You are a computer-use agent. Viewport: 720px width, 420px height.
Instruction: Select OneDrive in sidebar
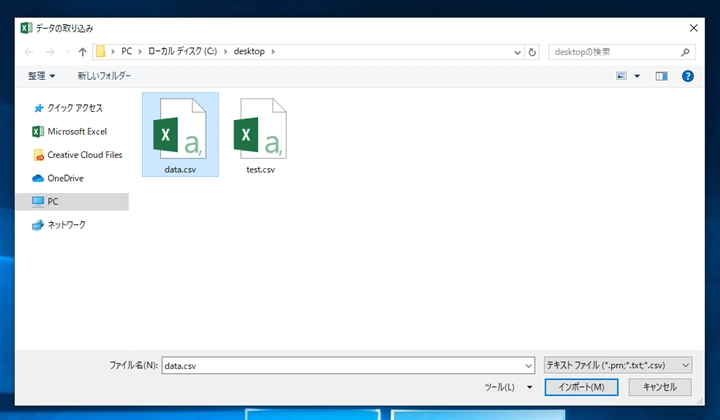(x=58, y=179)
